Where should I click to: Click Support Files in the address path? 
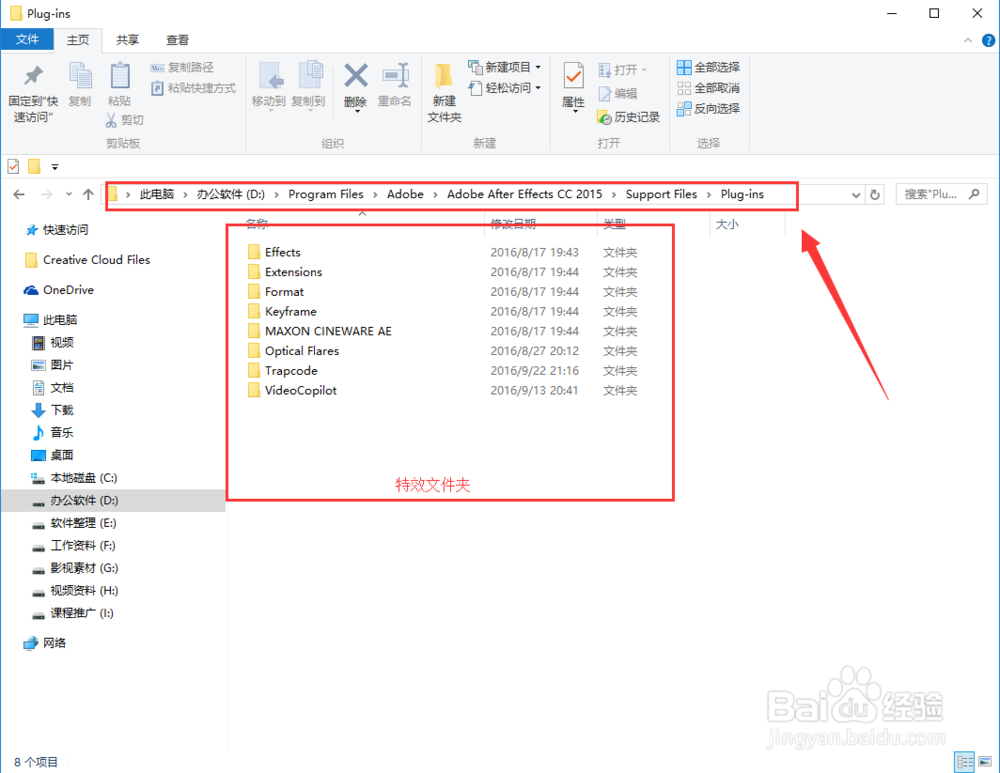pyautogui.click(x=661, y=195)
